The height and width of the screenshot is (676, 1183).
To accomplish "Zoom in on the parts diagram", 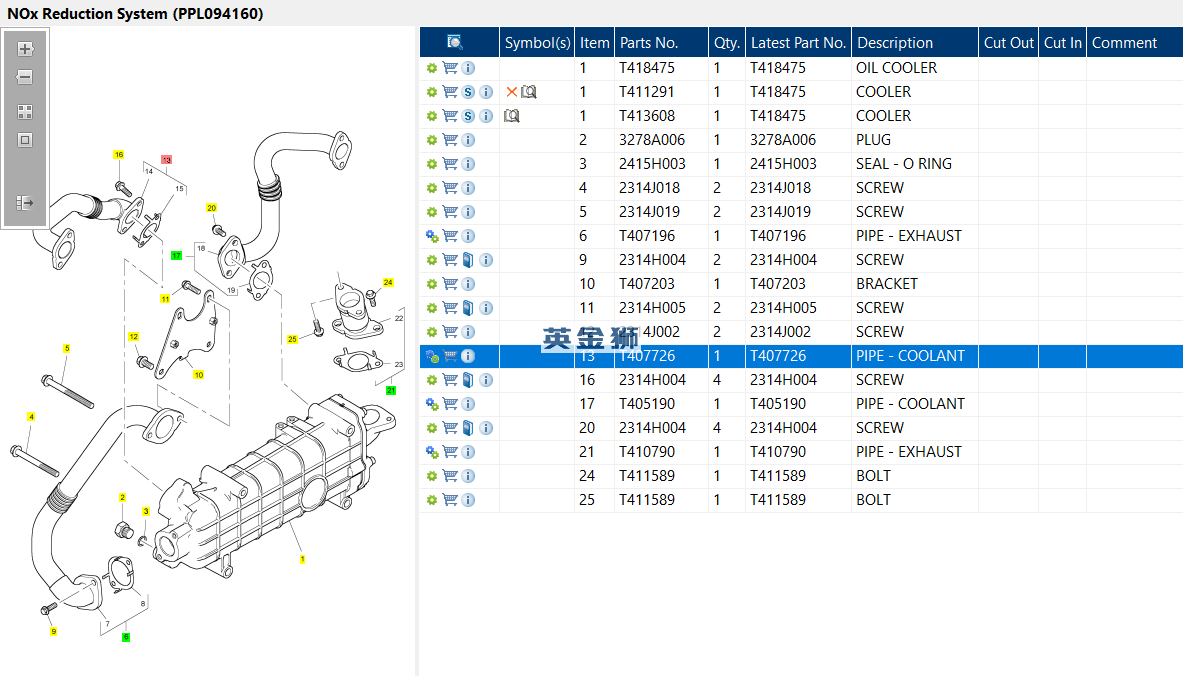I will pyautogui.click(x=25, y=49).
